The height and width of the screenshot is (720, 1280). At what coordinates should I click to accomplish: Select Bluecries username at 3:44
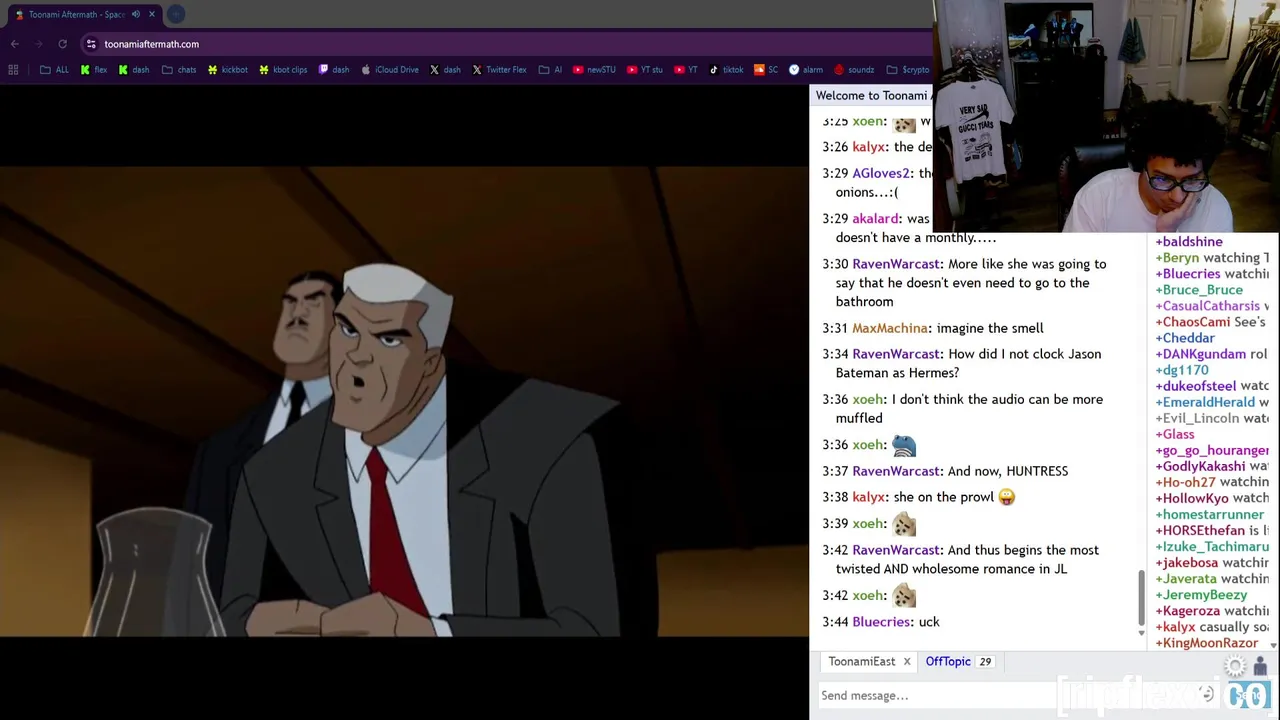coord(881,622)
